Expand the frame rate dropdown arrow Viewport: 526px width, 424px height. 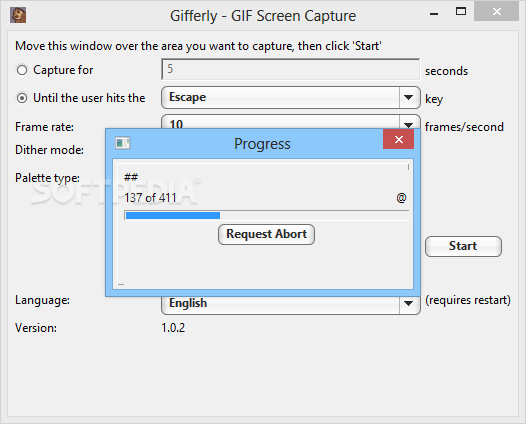pyautogui.click(x=409, y=124)
